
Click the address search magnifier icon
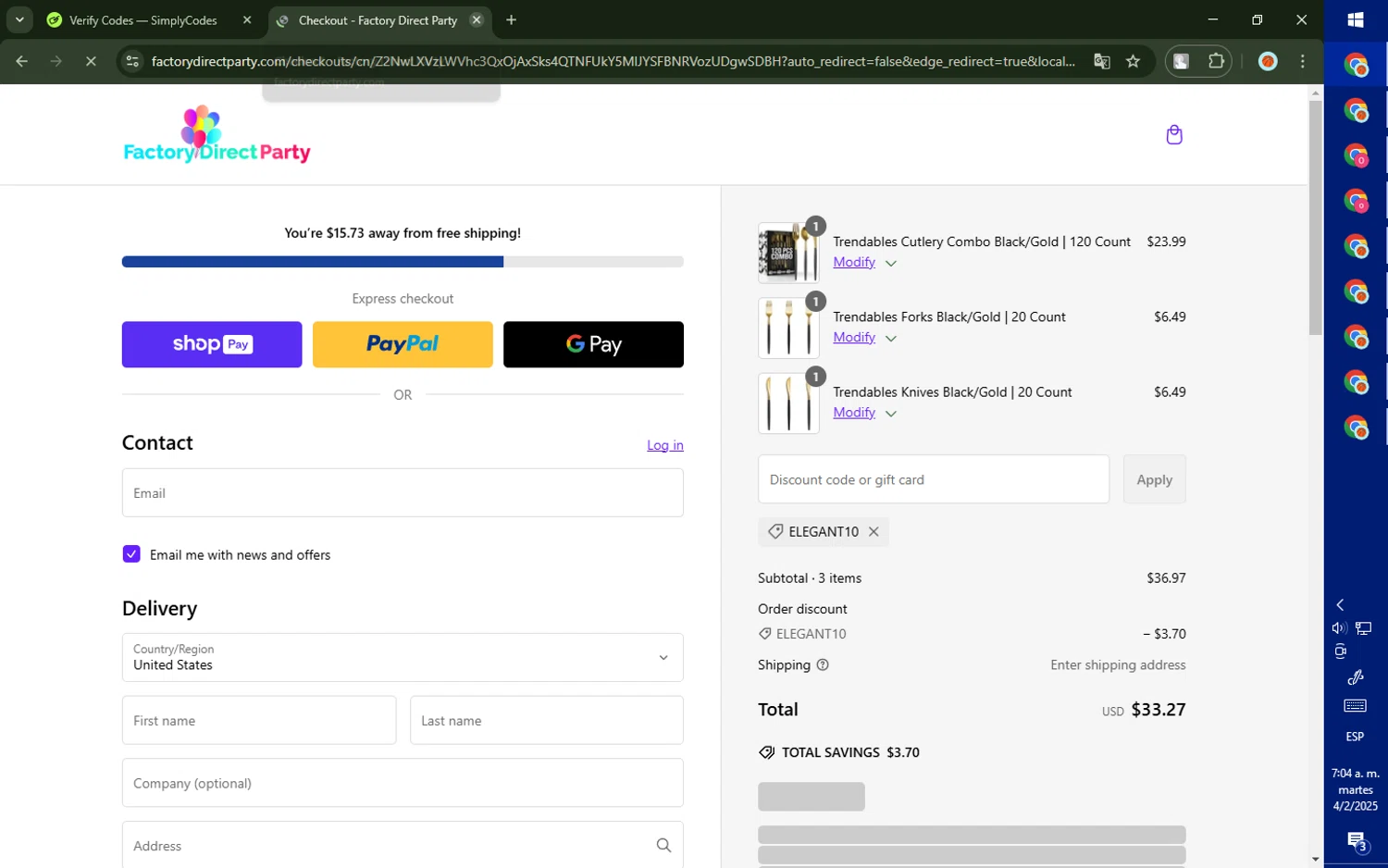tap(663, 846)
